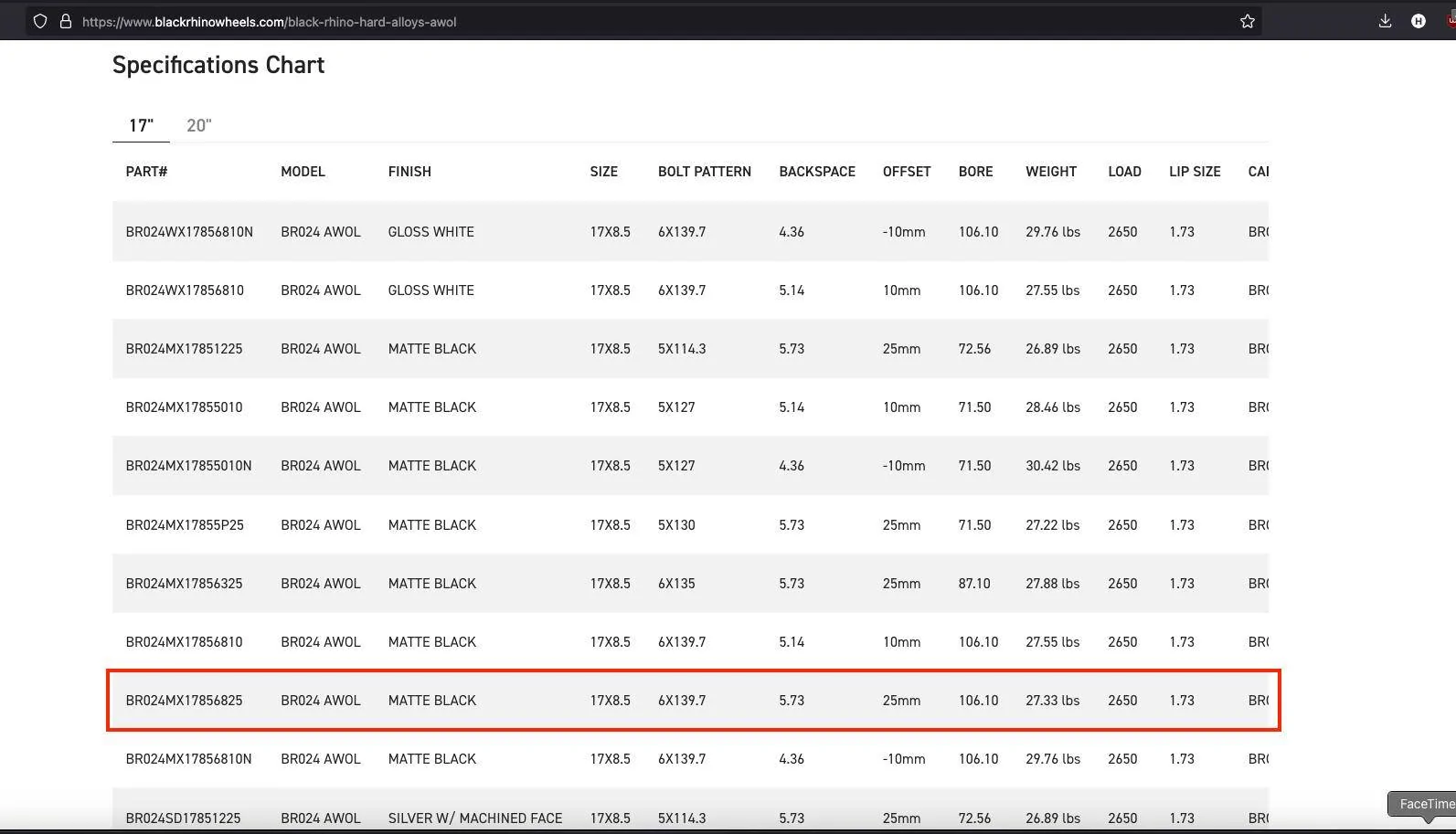
Task: Click the shield tracking protection icon
Action: [40, 21]
